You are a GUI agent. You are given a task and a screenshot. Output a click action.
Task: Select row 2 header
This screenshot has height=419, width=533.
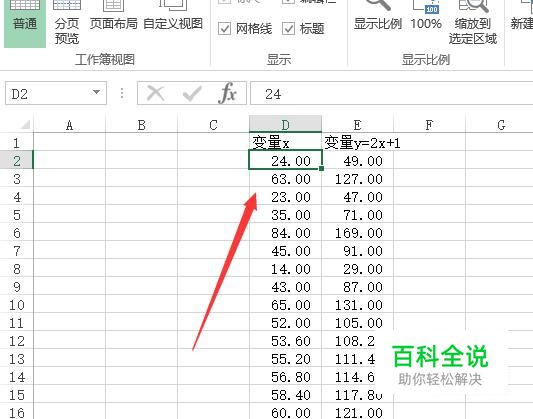[16, 160]
